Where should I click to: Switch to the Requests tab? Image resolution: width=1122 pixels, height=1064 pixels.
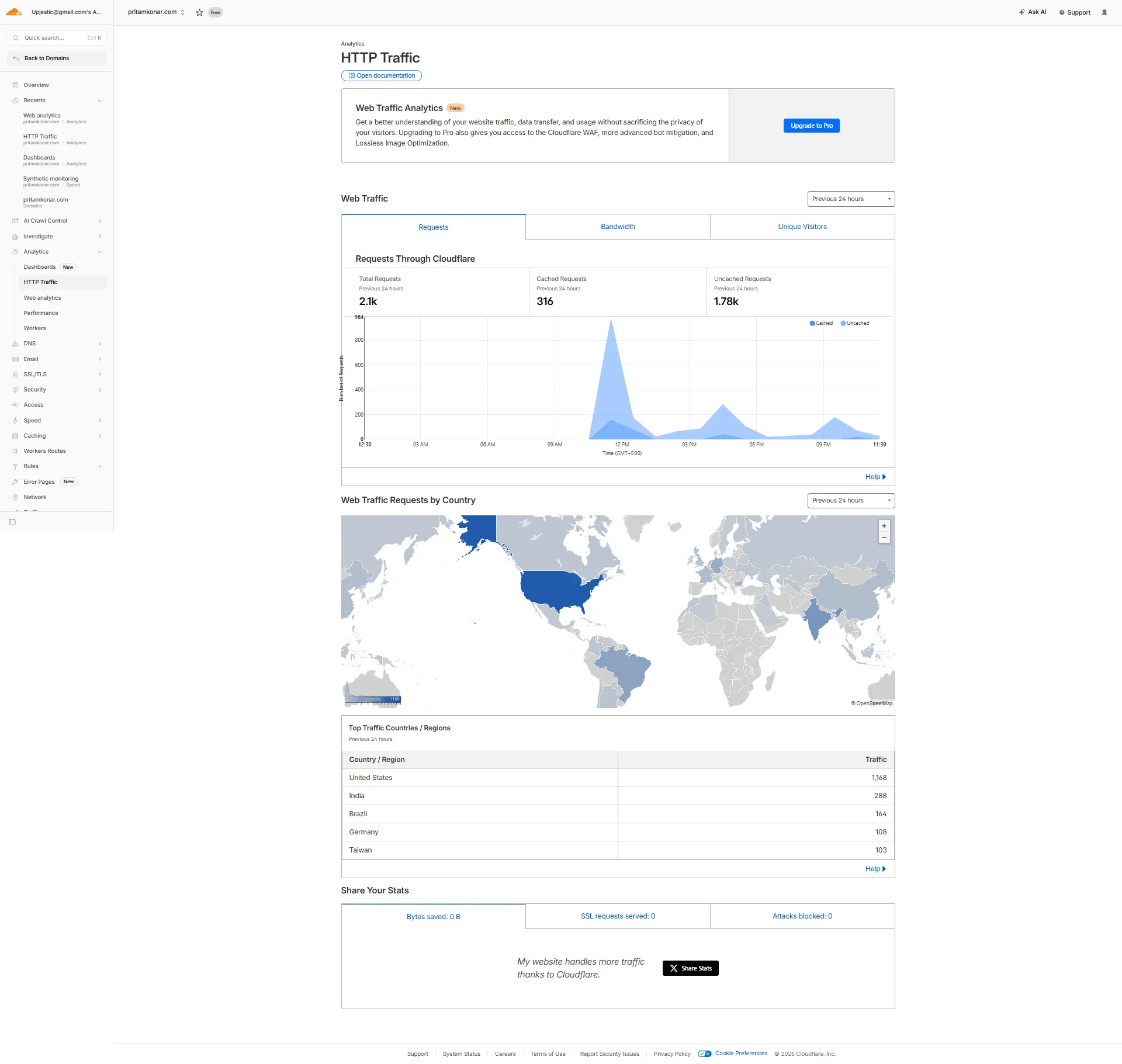click(x=434, y=227)
